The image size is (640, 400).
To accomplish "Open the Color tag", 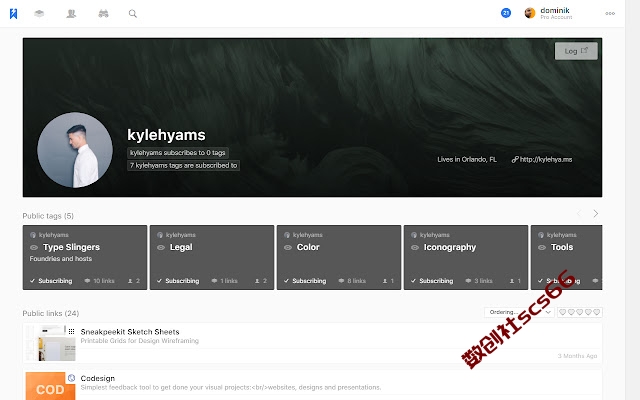I will pyautogui.click(x=308, y=247).
